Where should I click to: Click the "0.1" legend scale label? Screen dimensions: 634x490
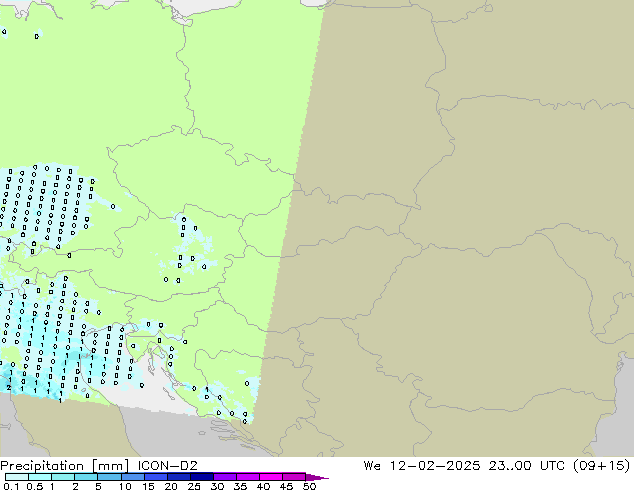point(11,486)
